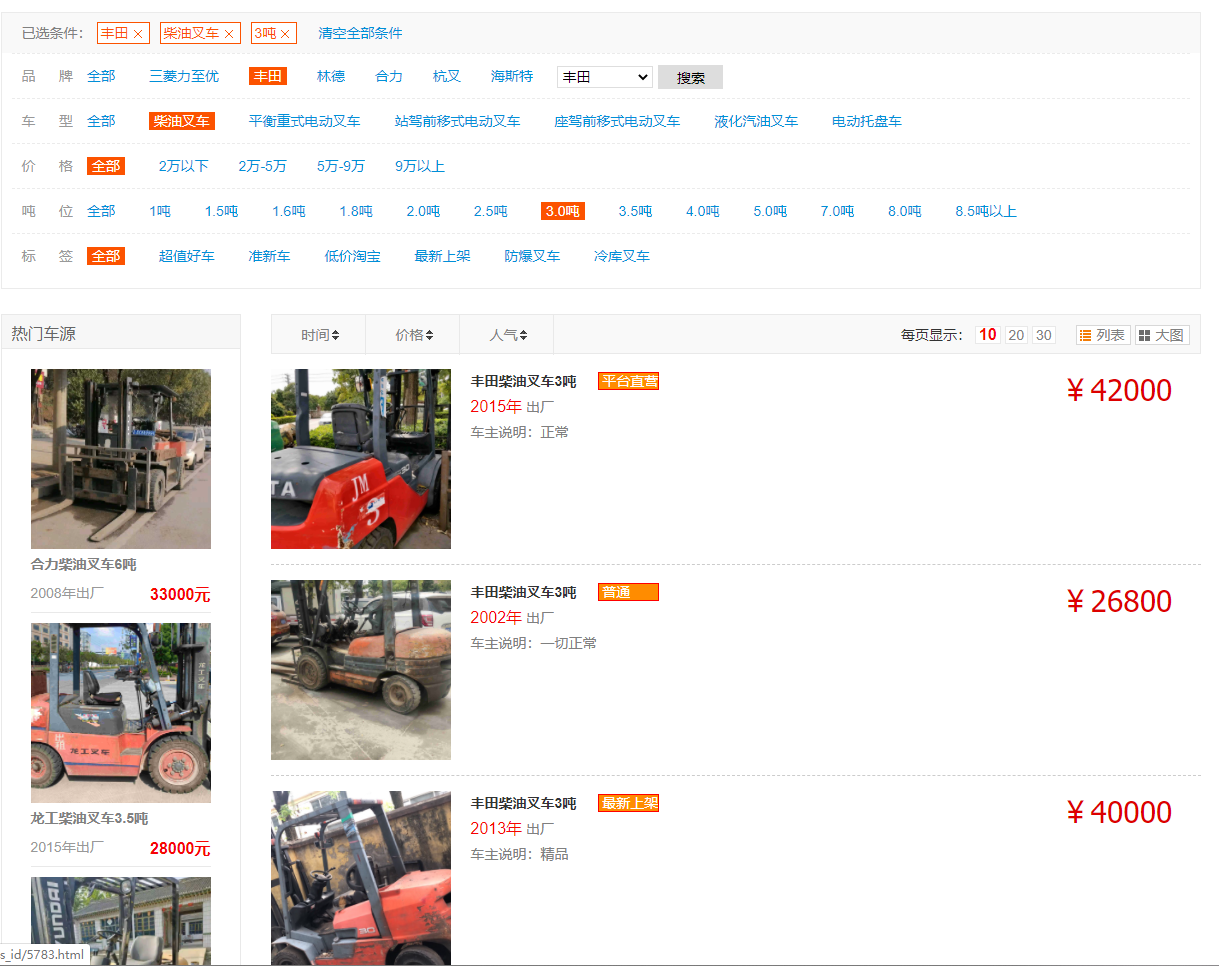This screenshot has height=966, width=1219.
Task: Remove the 丰田 selected filter tag
Action: (138, 34)
